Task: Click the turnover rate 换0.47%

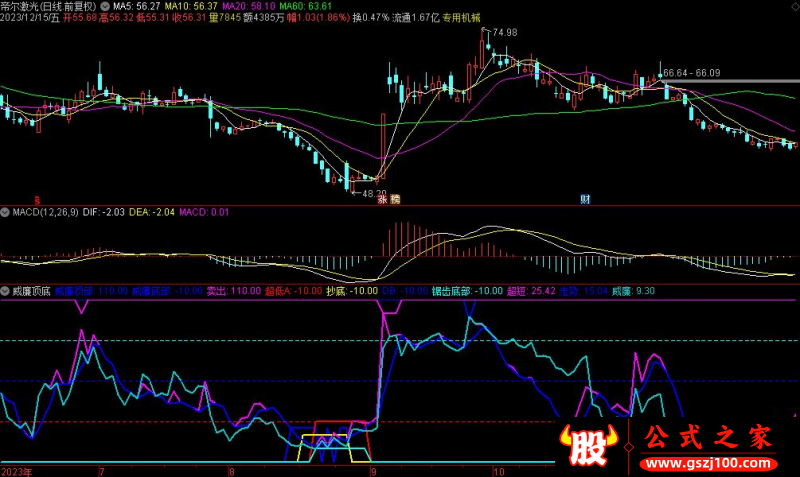Action: 371,17
